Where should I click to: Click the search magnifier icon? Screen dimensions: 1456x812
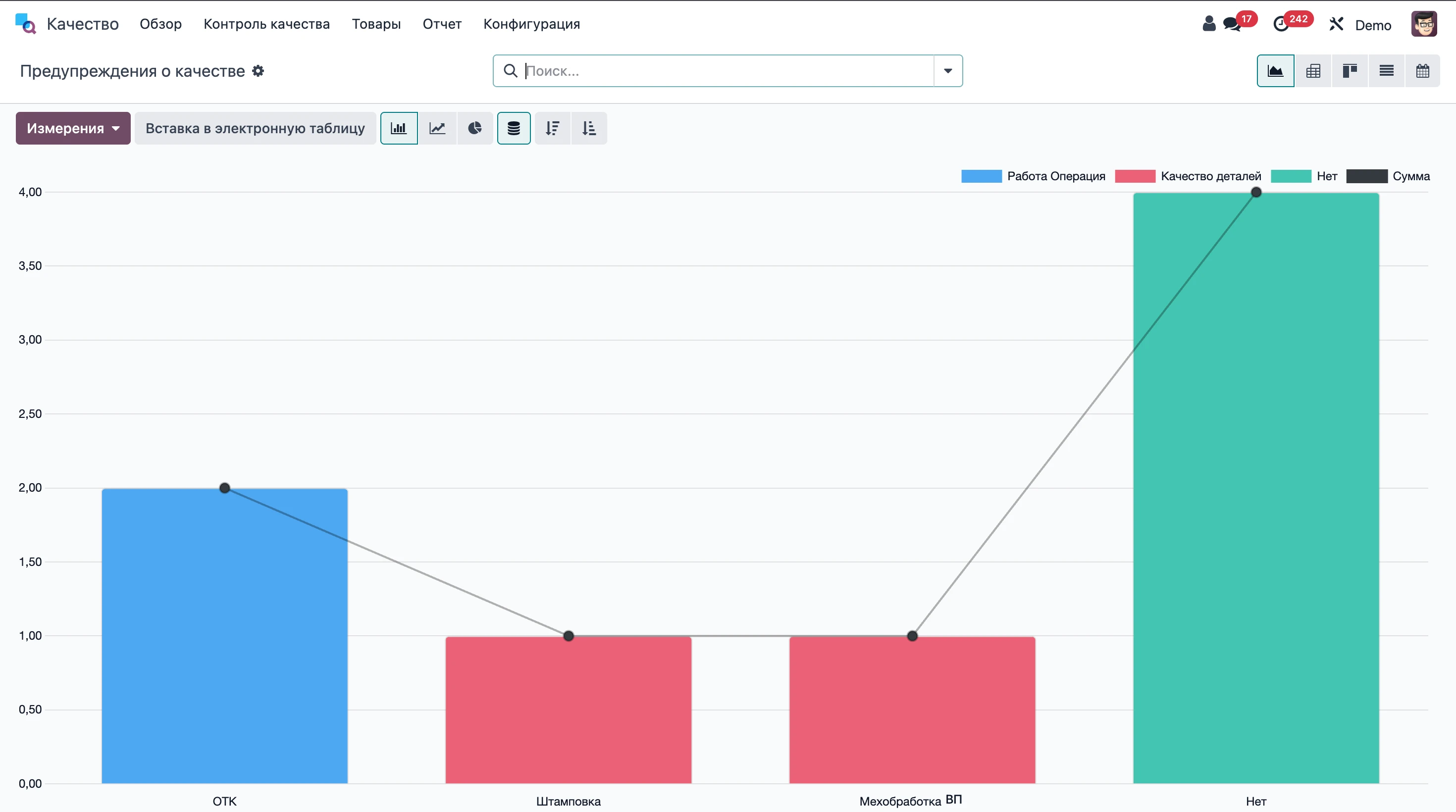pyautogui.click(x=511, y=71)
